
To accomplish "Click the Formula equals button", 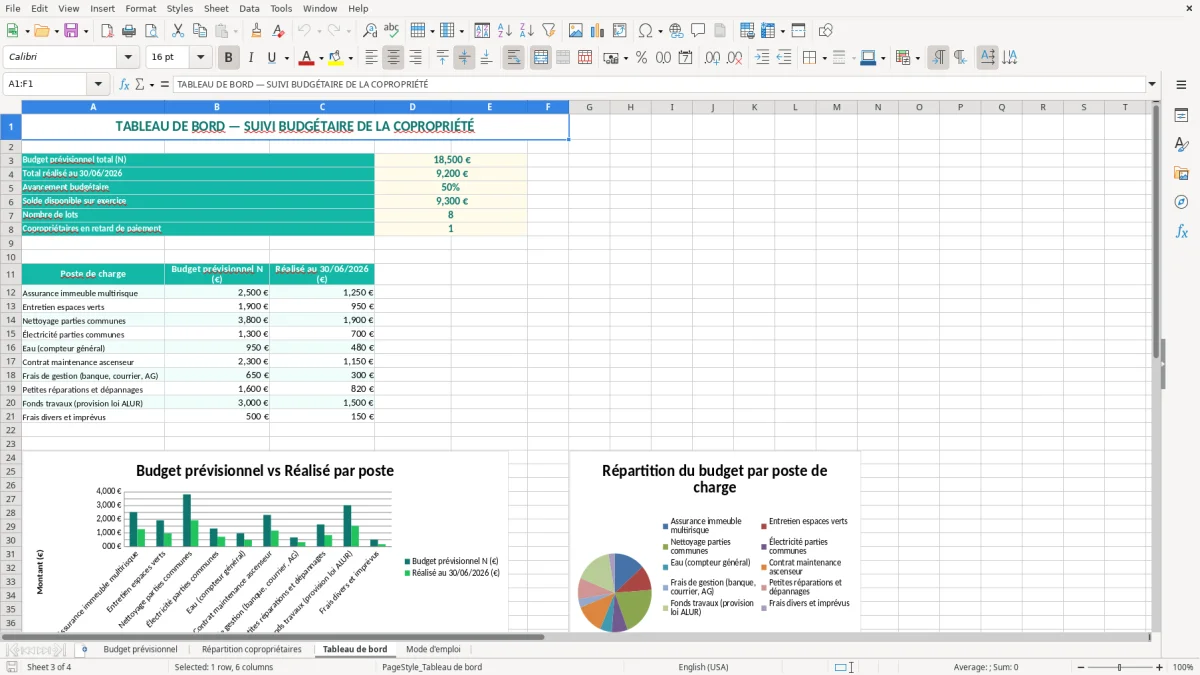I will 165,84.
